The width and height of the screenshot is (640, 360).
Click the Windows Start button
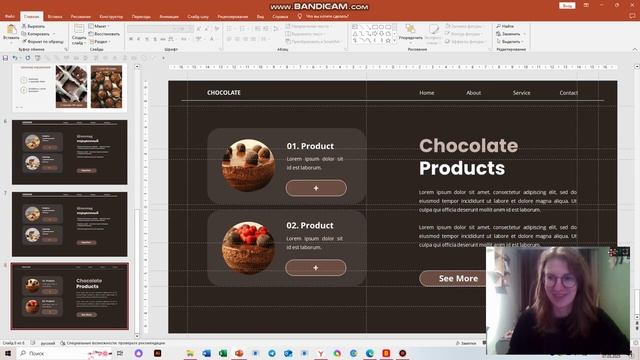7,353
